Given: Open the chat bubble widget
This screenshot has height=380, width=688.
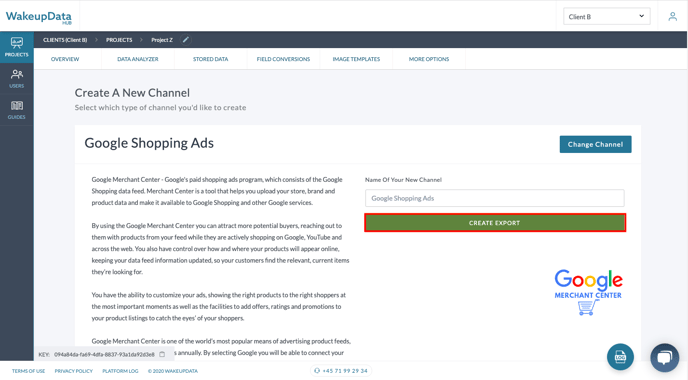Looking at the screenshot, I should point(664,357).
